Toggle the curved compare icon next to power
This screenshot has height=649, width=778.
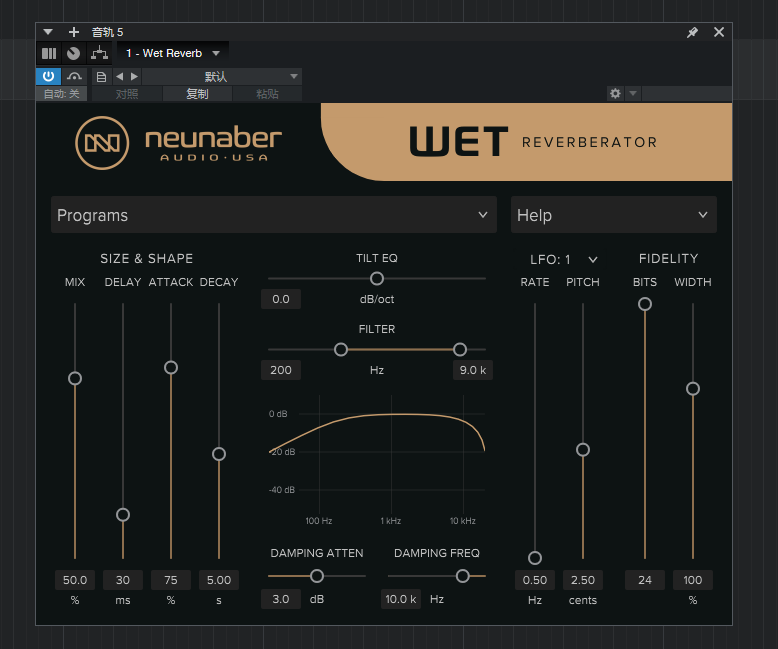coord(74,76)
